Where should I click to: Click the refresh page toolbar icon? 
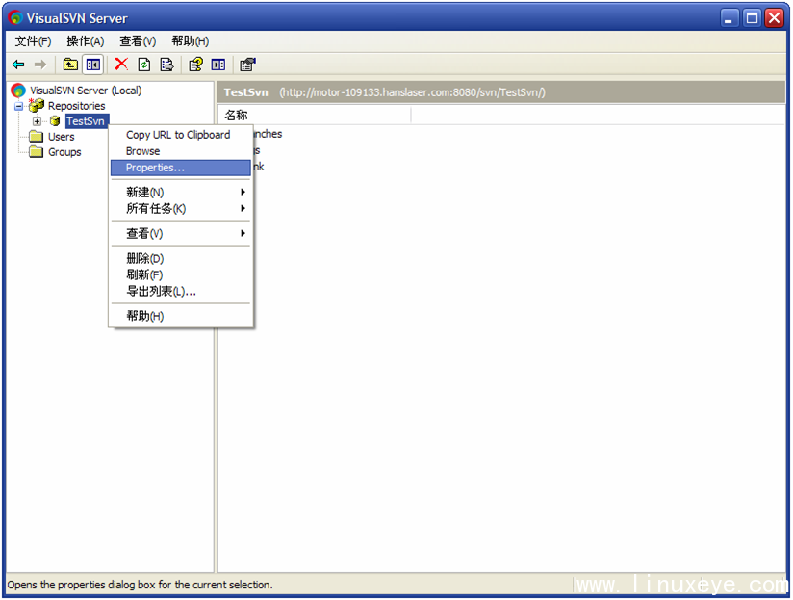[x=145, y=64]
